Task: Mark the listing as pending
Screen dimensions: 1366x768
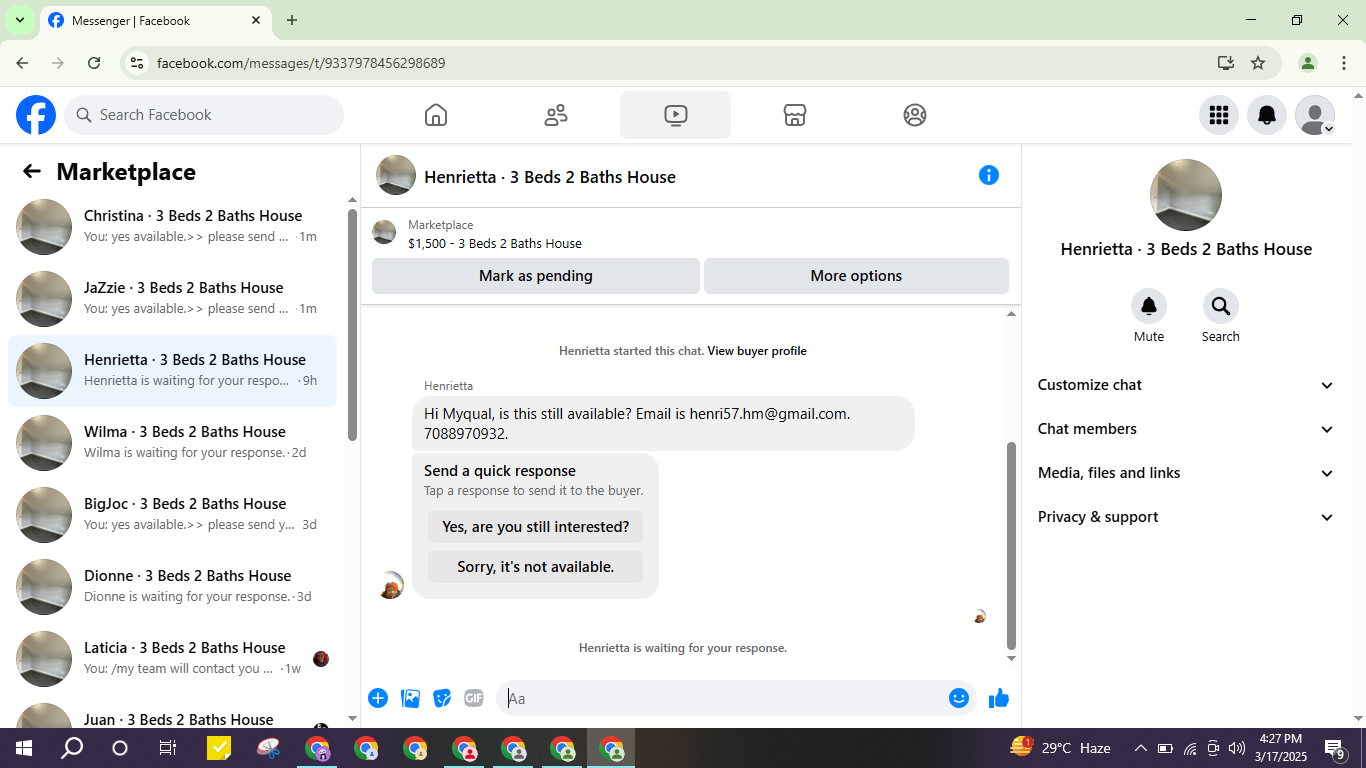Action: [x=536, y=276]
